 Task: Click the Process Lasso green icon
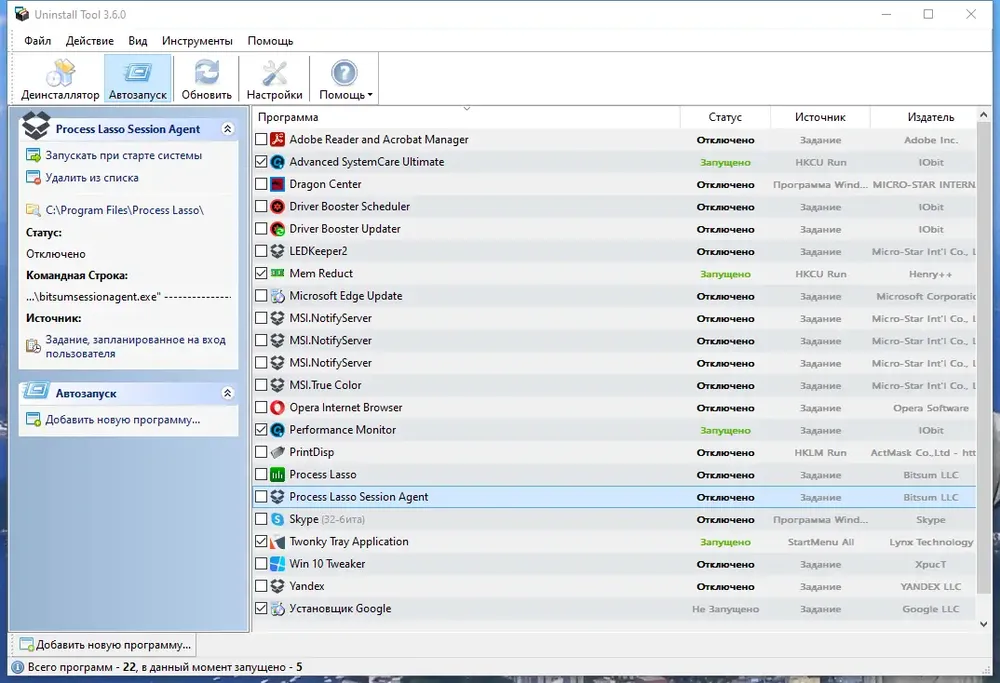coord(277,474)
